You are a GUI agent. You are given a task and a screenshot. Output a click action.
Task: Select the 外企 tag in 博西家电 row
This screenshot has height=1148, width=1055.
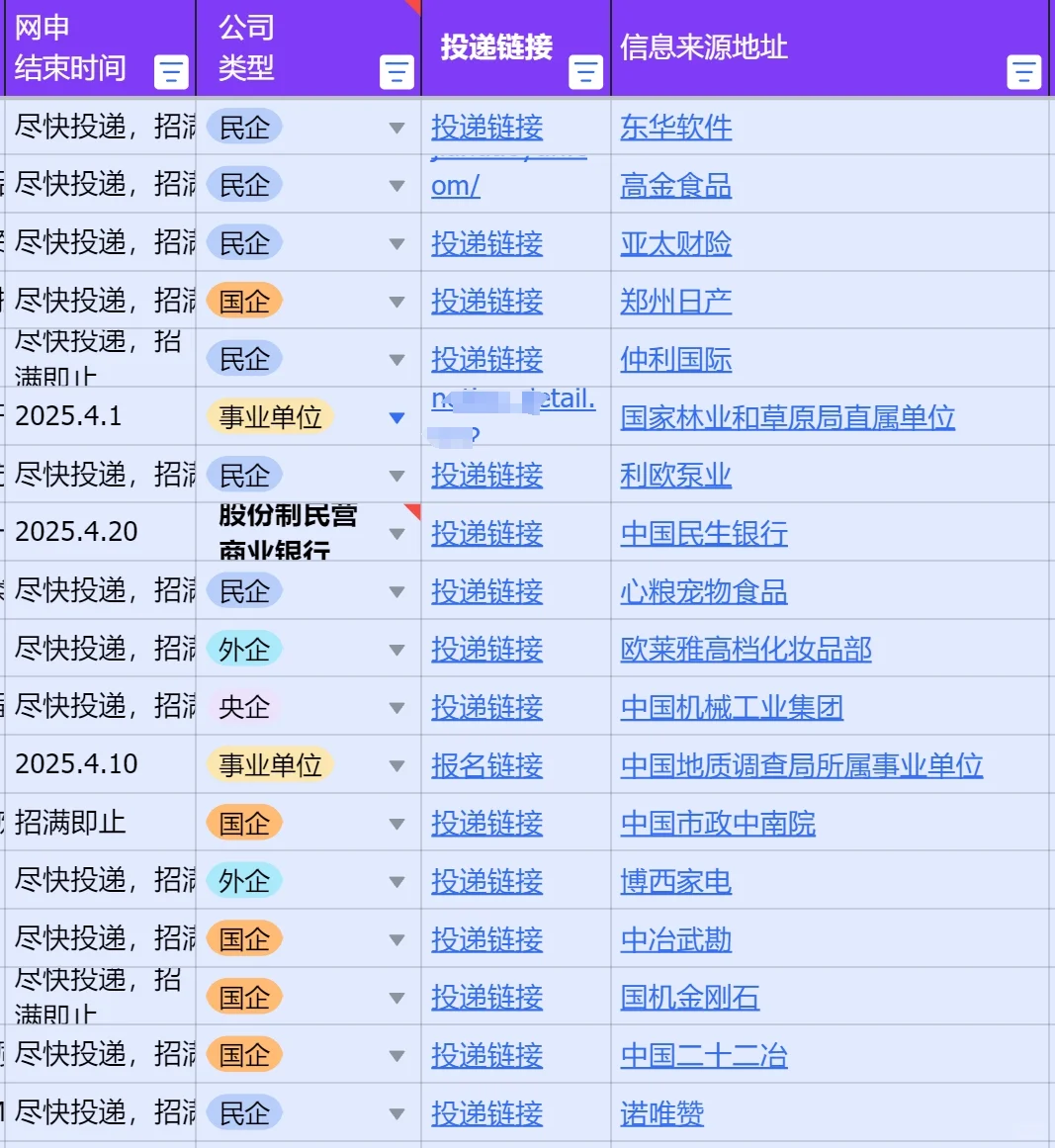coord(244,881)
